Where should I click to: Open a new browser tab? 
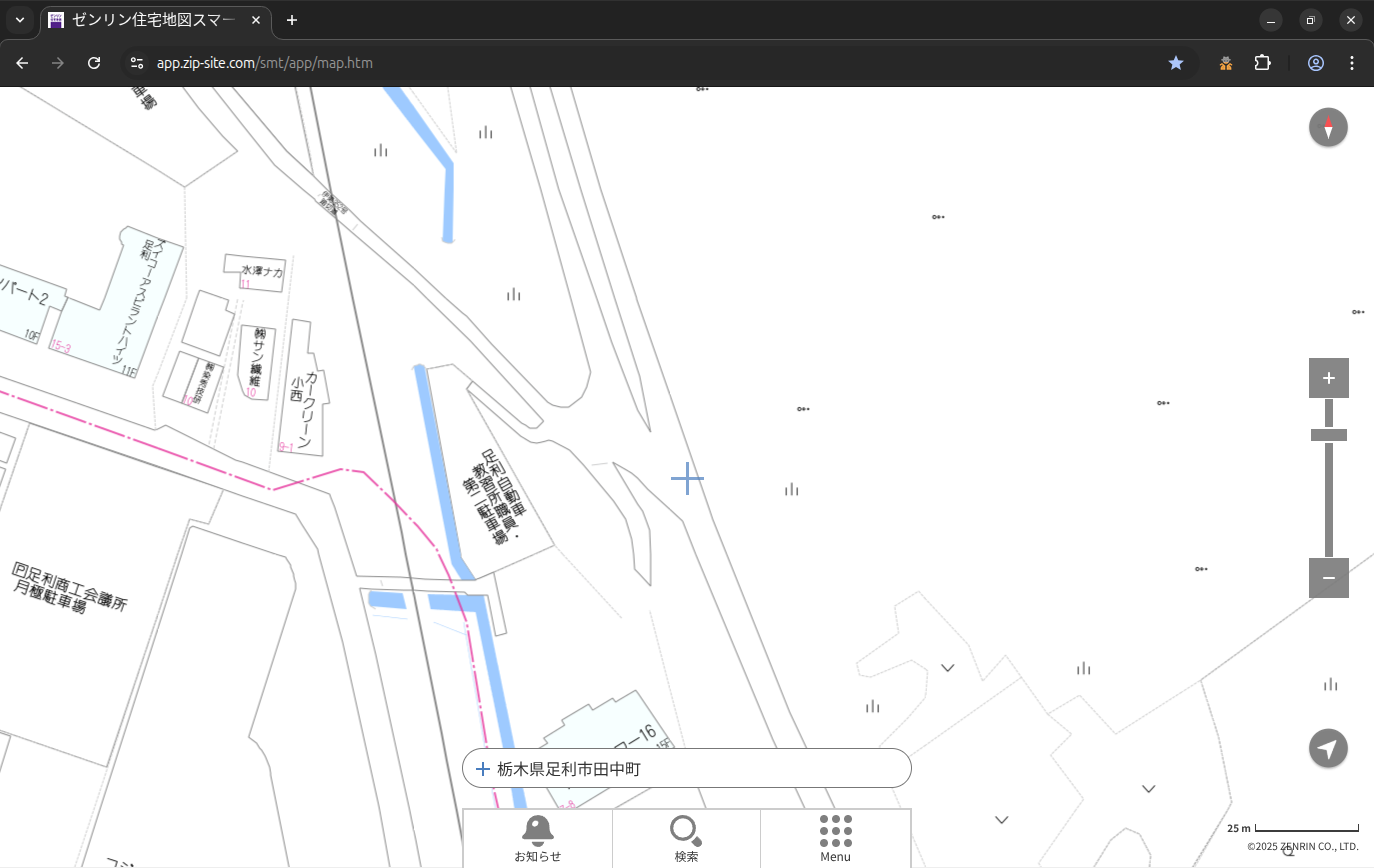point(292,20)
